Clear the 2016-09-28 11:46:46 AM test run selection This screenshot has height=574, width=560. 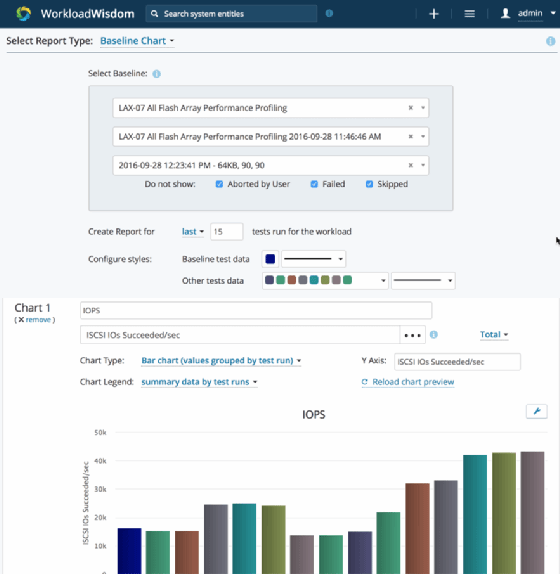pos(411,137)
